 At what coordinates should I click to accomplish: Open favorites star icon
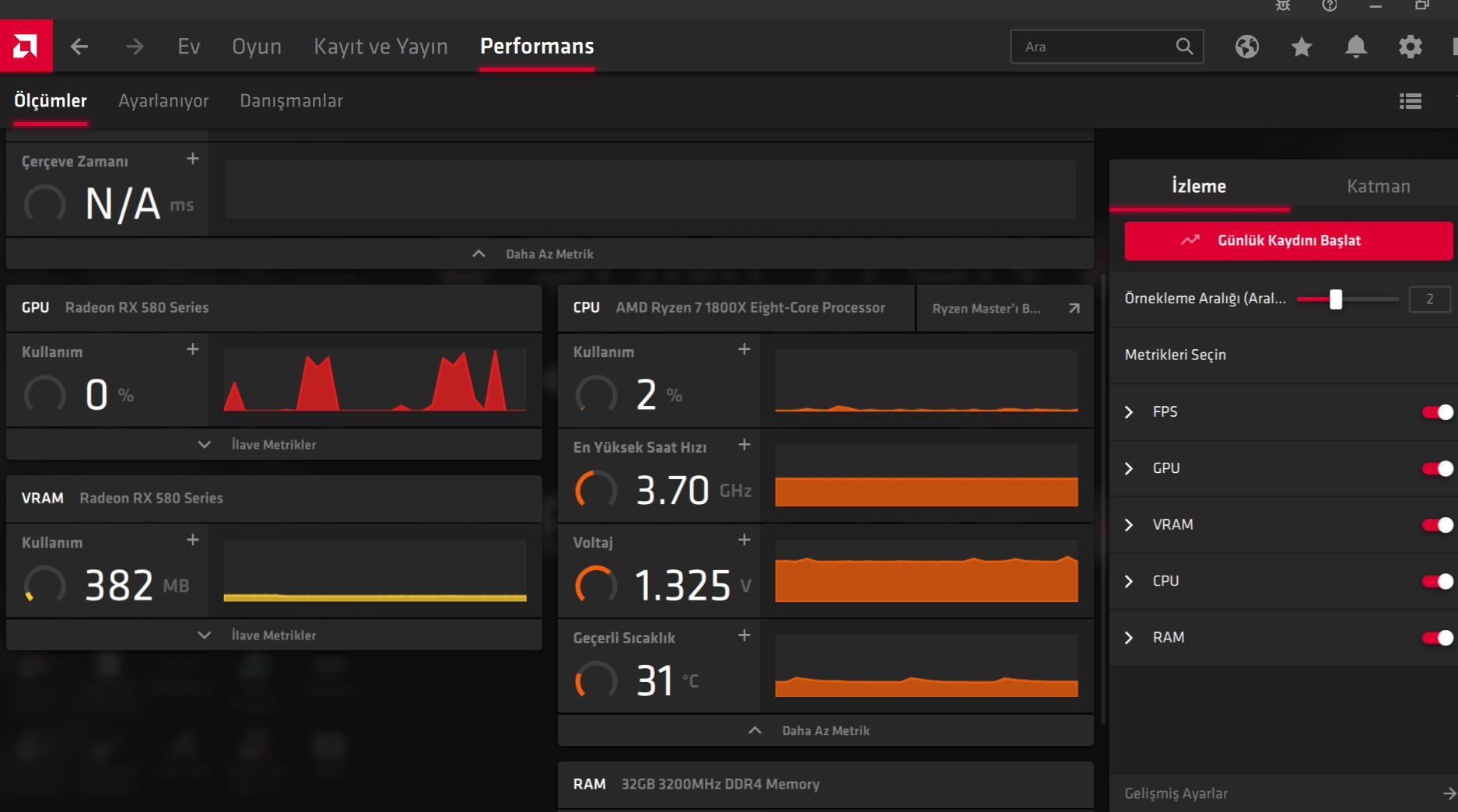pos(1302,47)
